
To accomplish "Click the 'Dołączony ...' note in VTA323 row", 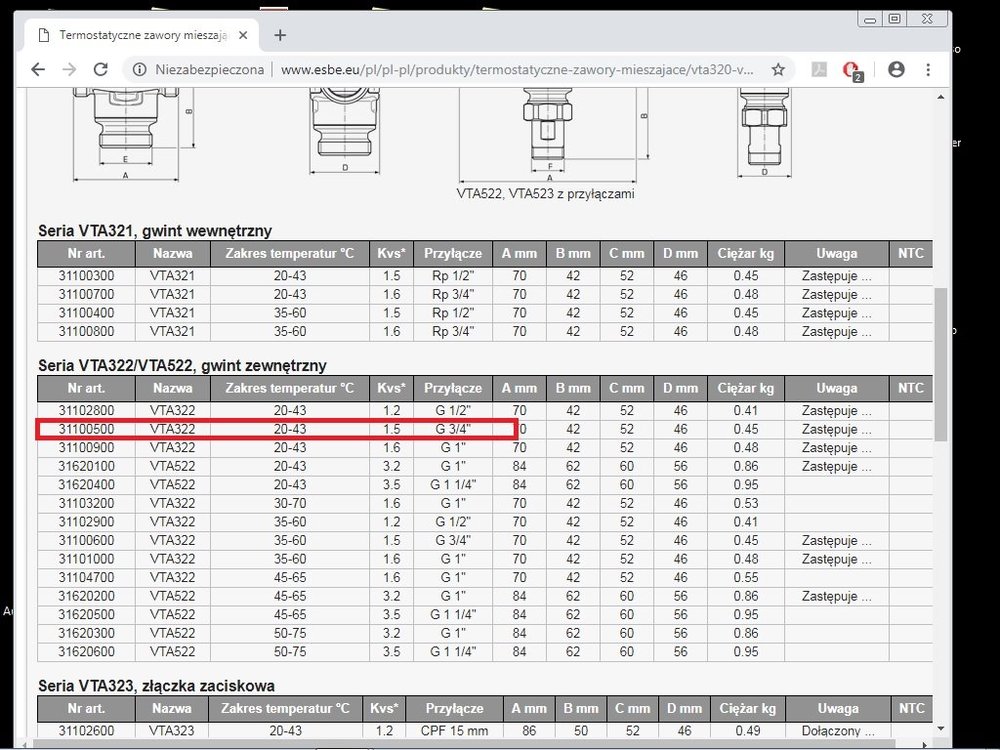I will (x=835, y=731).
